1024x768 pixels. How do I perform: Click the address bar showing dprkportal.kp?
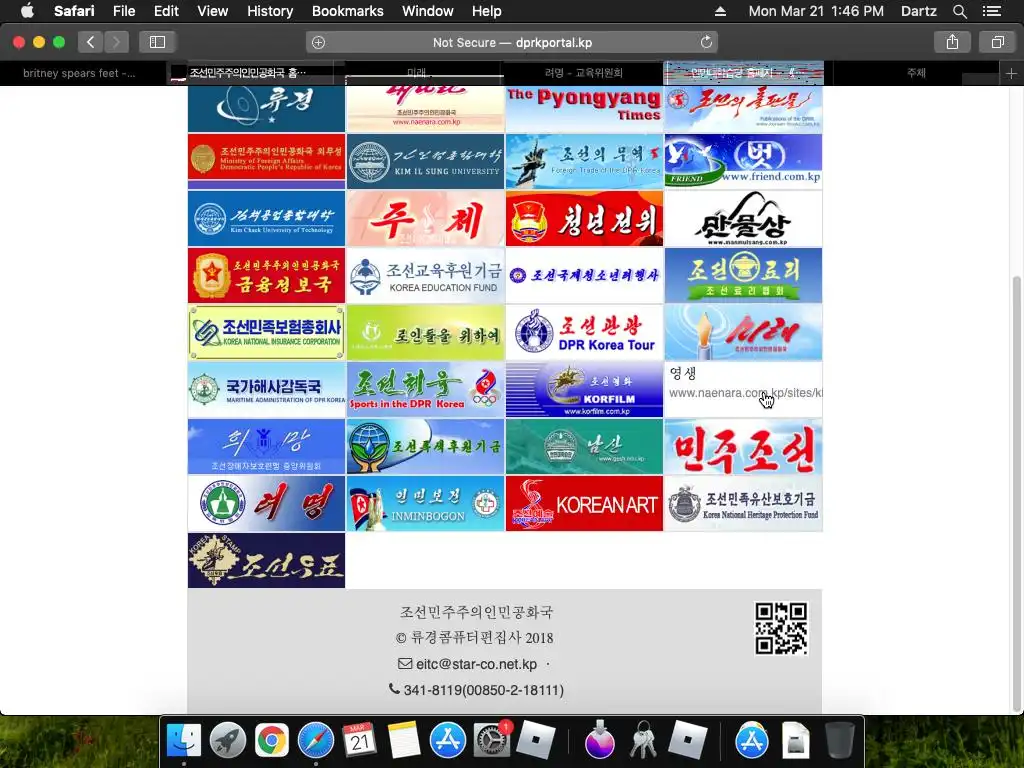(512, 42)
